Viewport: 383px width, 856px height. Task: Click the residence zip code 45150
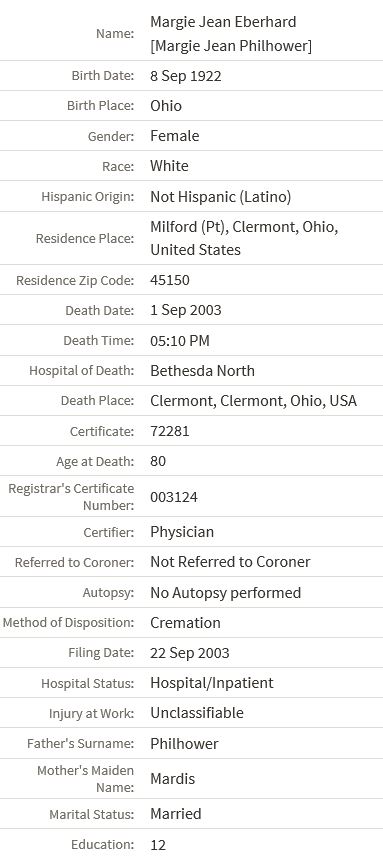click(170, 281)
